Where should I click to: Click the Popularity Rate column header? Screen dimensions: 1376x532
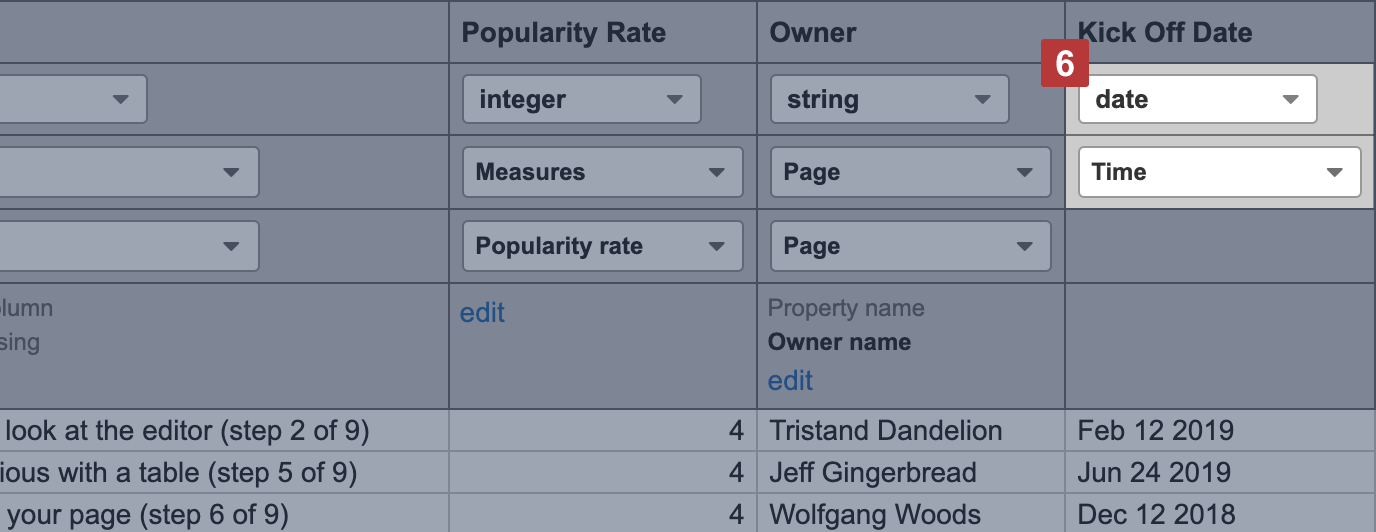click(563, 32)
